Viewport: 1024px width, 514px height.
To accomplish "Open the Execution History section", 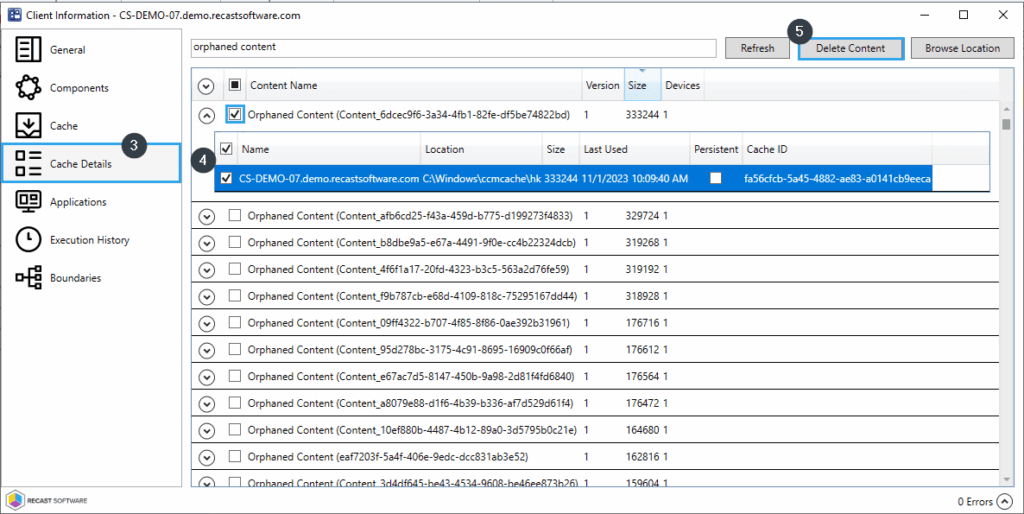I will [x=89, y=240].
